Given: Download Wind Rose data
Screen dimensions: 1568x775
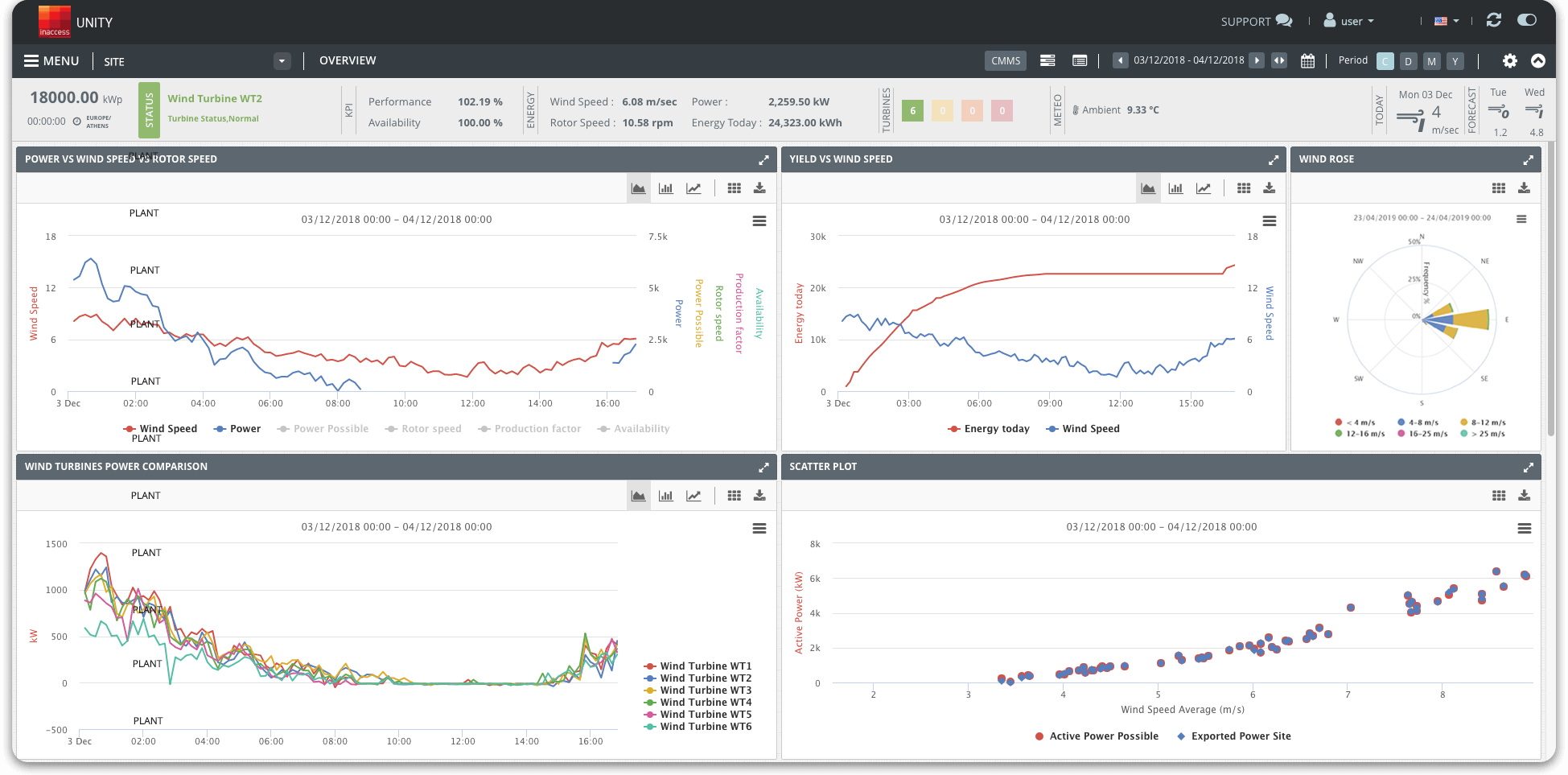Looking at the screenshot, I should pos(1524,188).
